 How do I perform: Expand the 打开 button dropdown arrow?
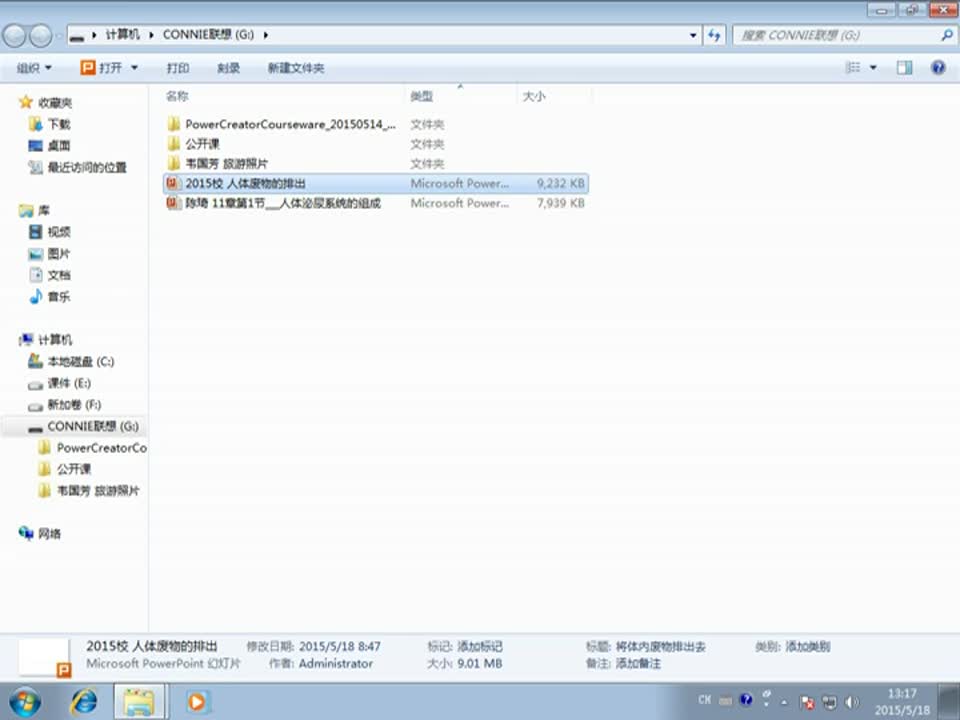tap(134, 68)
